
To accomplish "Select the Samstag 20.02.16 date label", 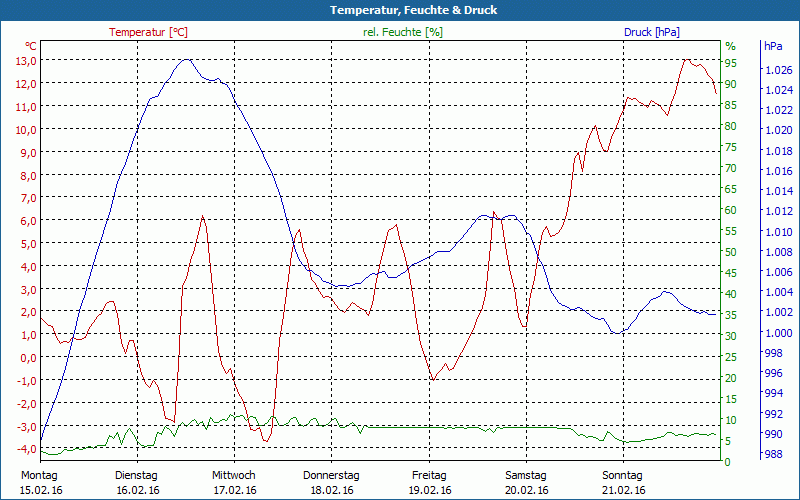I will [x=526, y=482].
